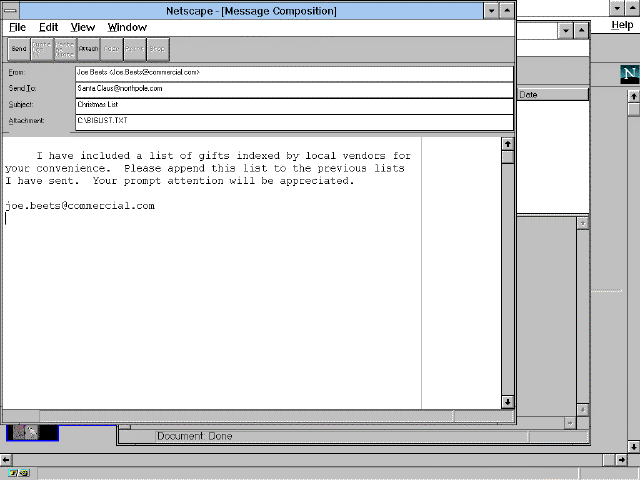The image size is (640, 480).
Task: Minimize the Message Composition window
Action: tap(491, 11)
